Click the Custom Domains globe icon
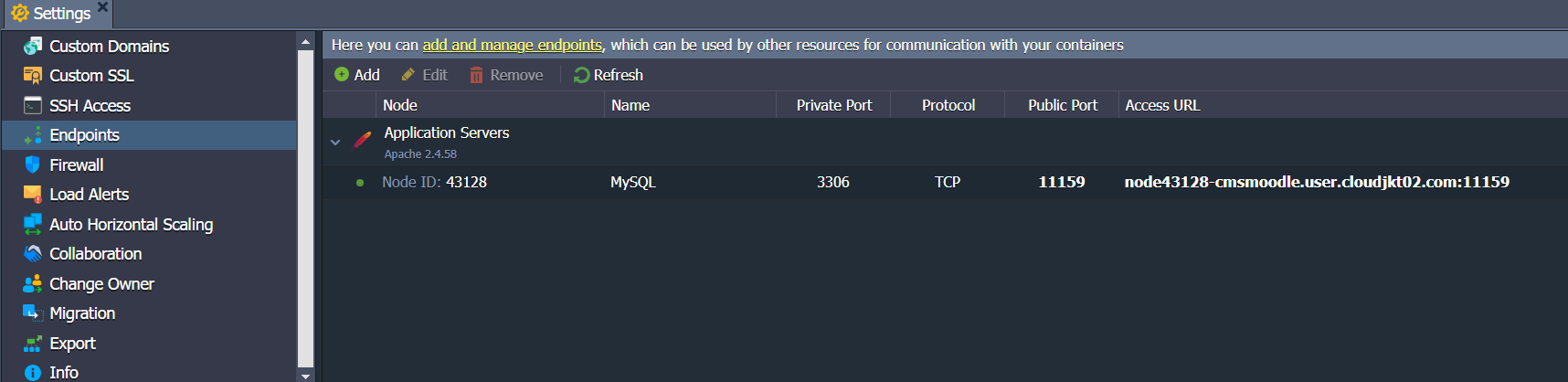1568x382 pixels. [x=33, y=46]
